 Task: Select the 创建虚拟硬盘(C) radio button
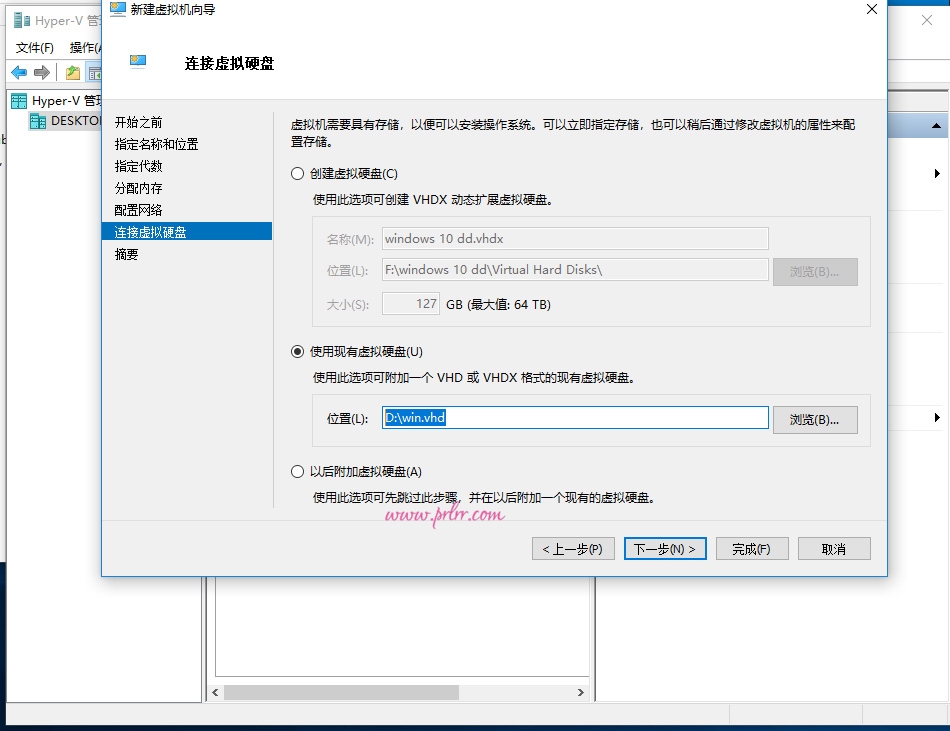point(297,173)
